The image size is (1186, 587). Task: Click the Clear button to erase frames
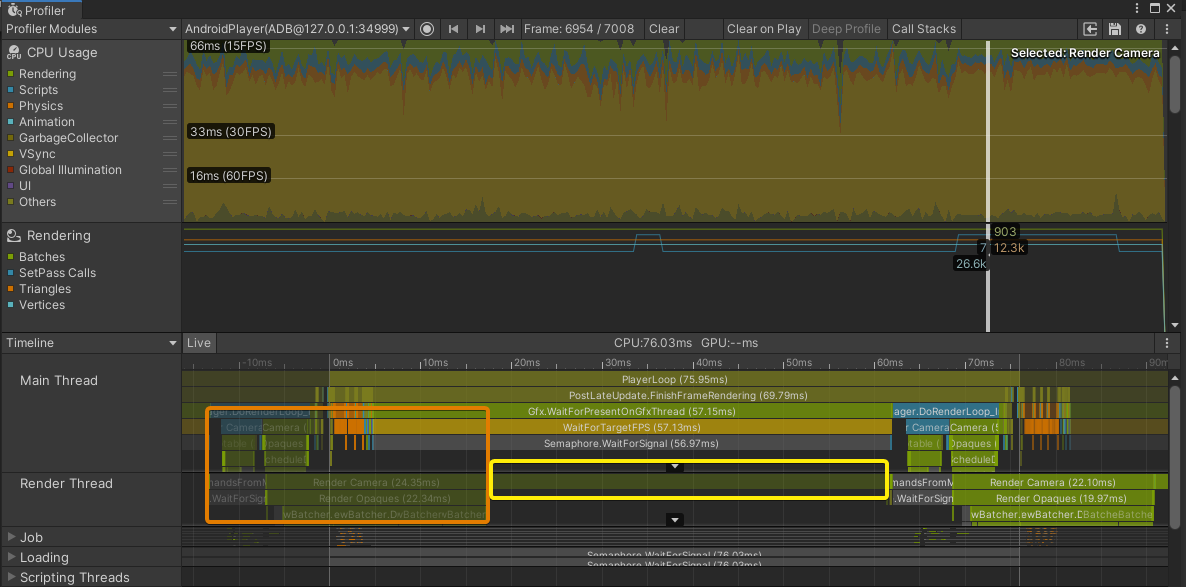coord(663,29)
